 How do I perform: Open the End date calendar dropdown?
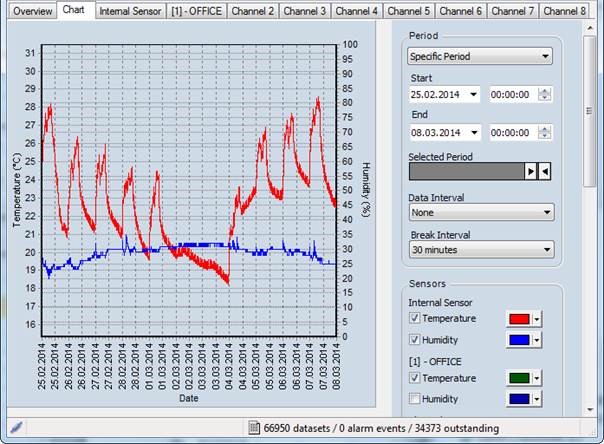click(473, 133)
